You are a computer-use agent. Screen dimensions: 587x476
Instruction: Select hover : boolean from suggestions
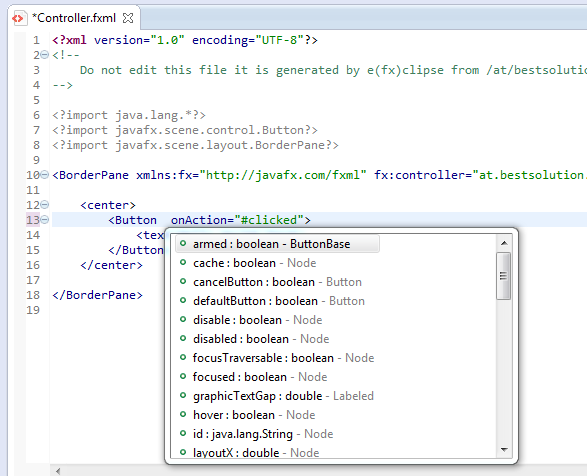click(x=254, y=415)
